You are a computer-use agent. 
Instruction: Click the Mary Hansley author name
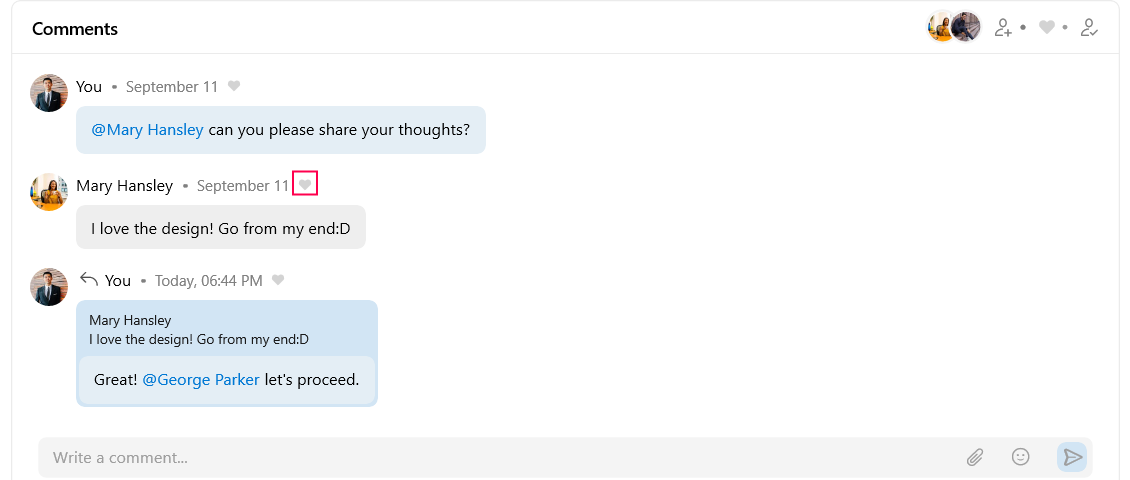point(124,186)
